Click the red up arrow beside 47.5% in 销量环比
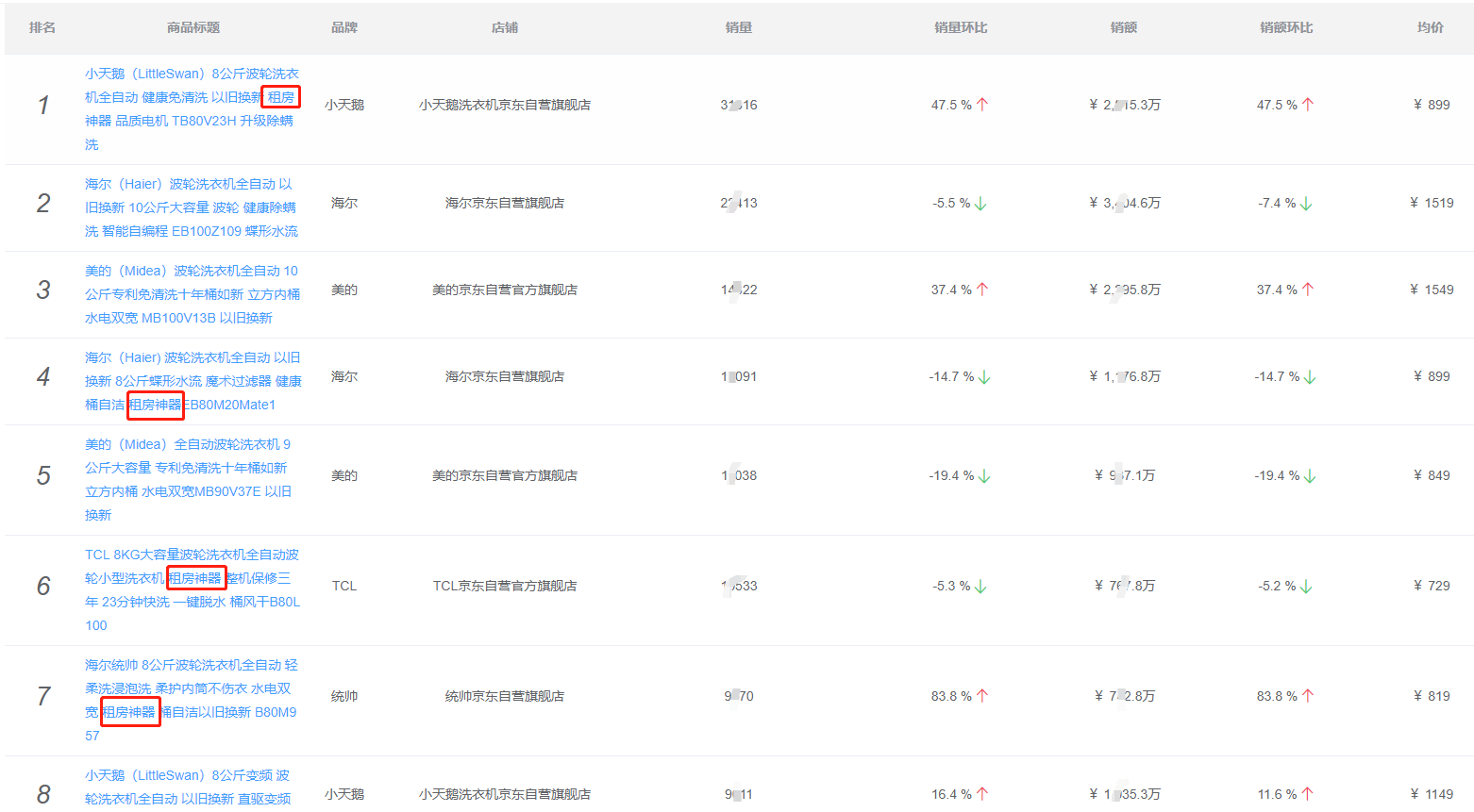The width and height of the screenshot is (1474, 812). tap(982, 105)
